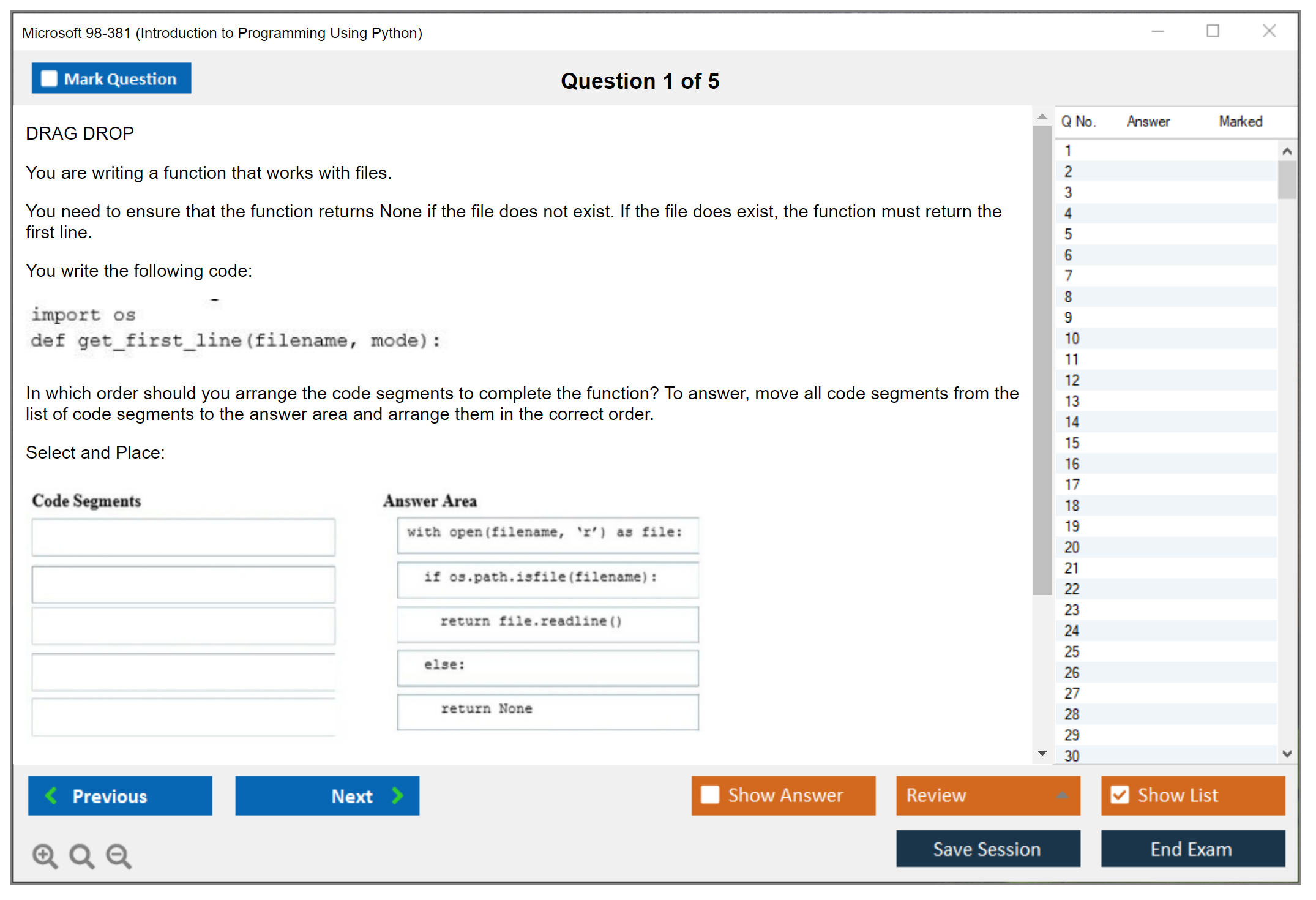Click the reset zoom magnifier icon
The height and width of the screenshot is (900, 1316).
pos(81,855)
